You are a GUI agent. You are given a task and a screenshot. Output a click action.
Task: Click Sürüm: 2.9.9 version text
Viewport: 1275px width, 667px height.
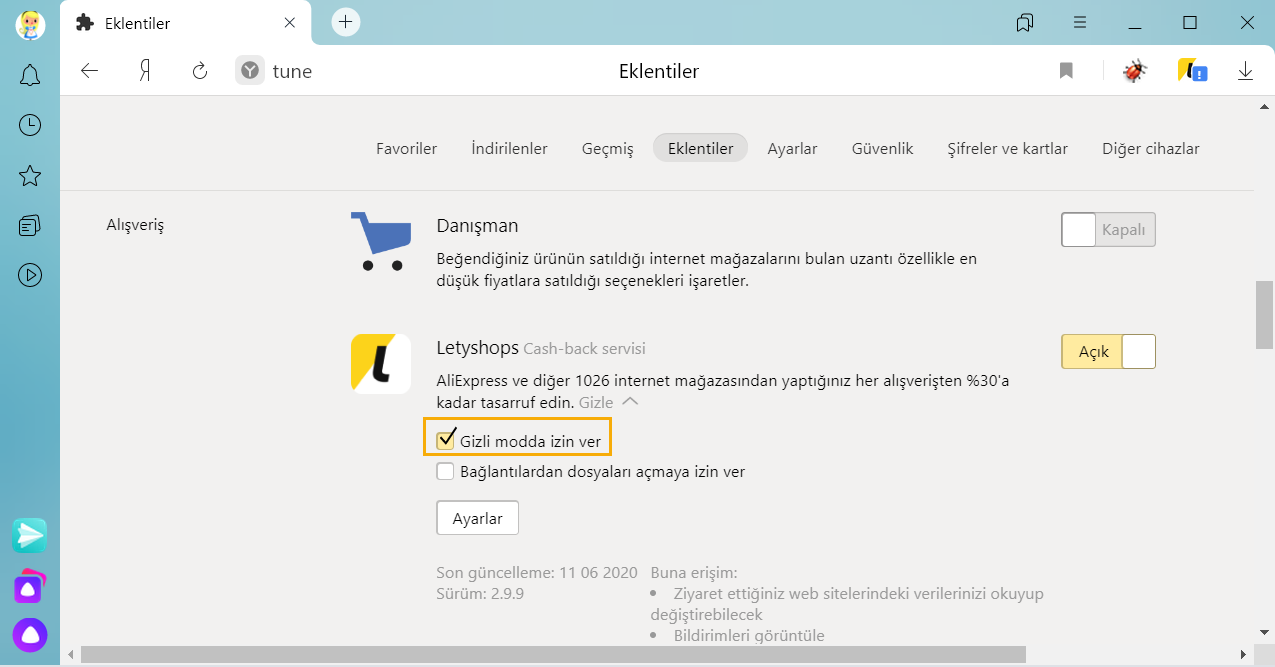(x=481, y=593)
